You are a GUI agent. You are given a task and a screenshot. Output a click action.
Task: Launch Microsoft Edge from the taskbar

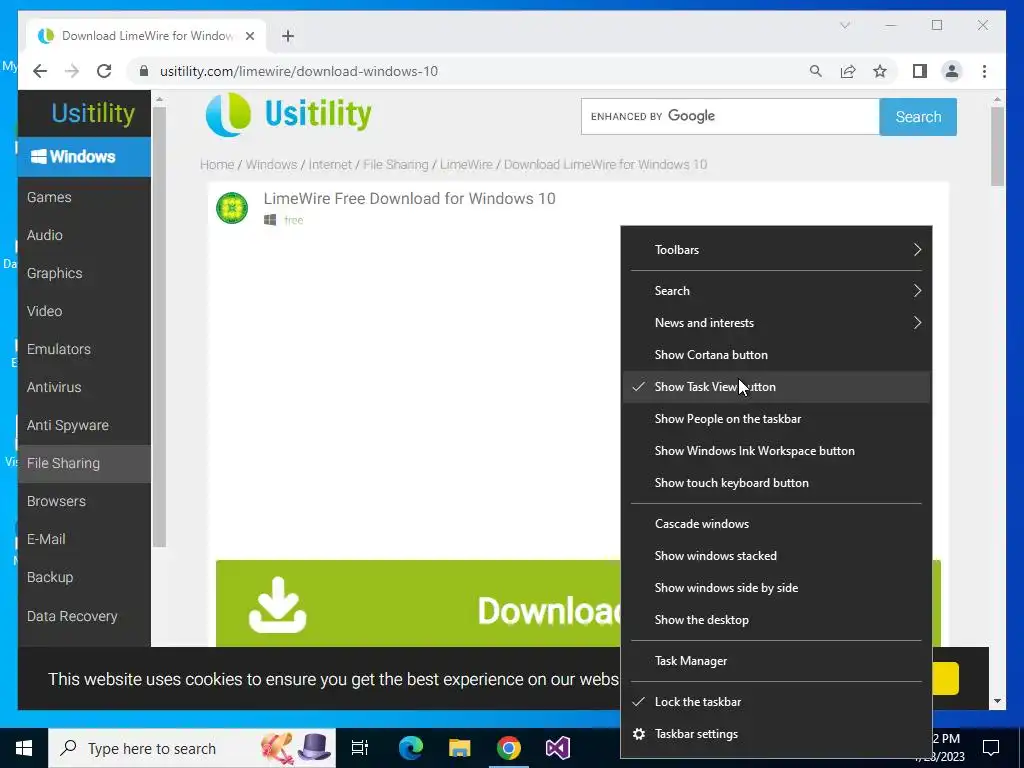(x=411, y=748)
